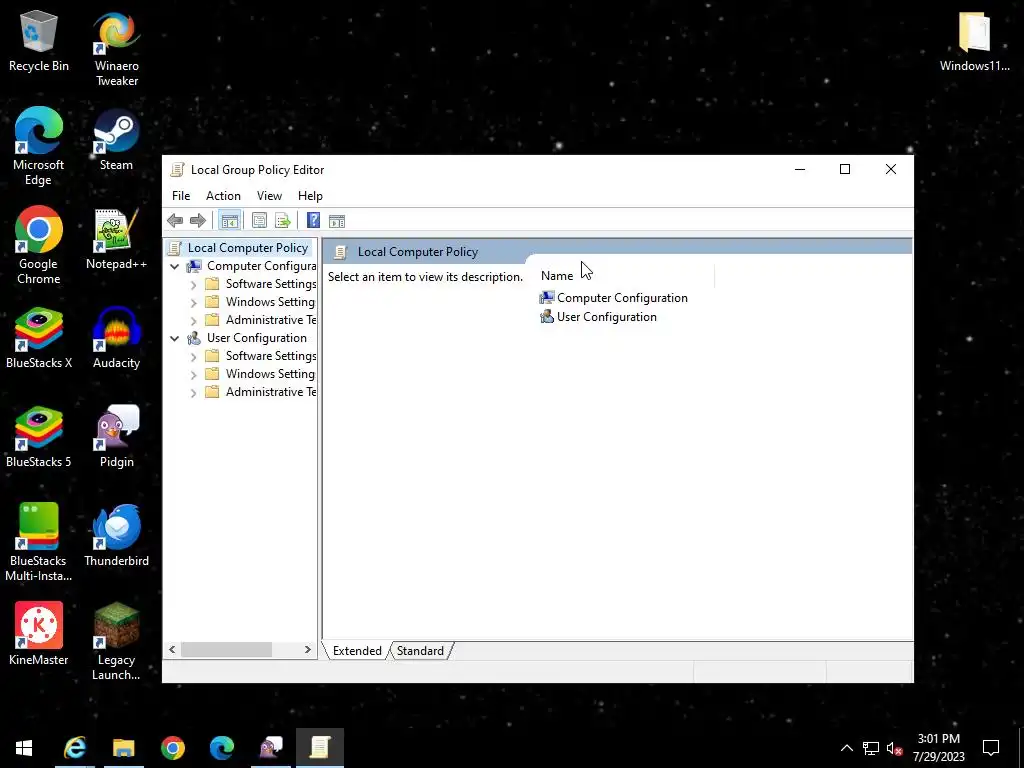The height and width of the screenshot is (768, 1024).
Task: Click tree pane scroll left arrow
Action: pos(172,650)
